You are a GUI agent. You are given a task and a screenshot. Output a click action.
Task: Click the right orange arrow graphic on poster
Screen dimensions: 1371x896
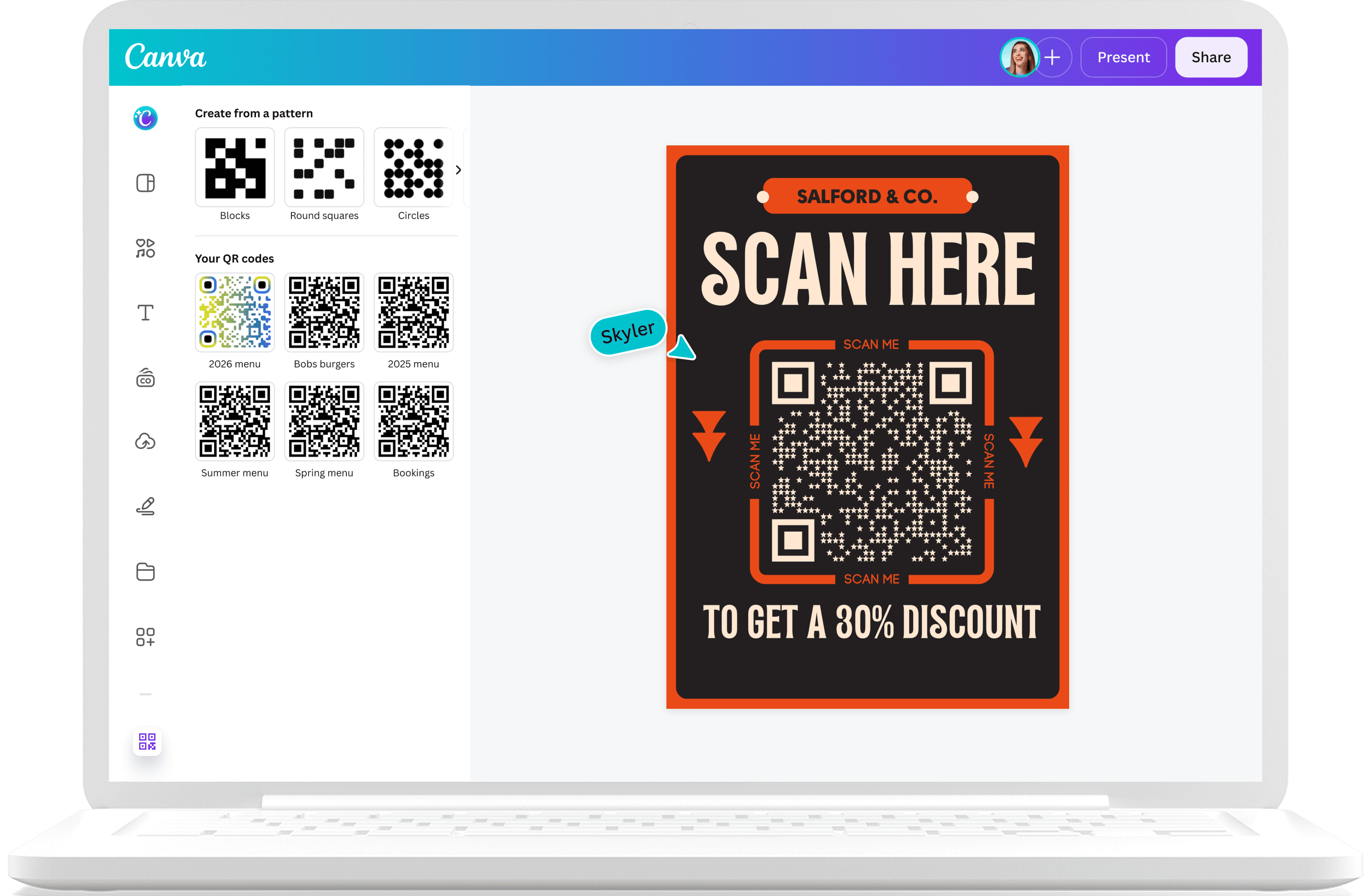(1025, 442)
